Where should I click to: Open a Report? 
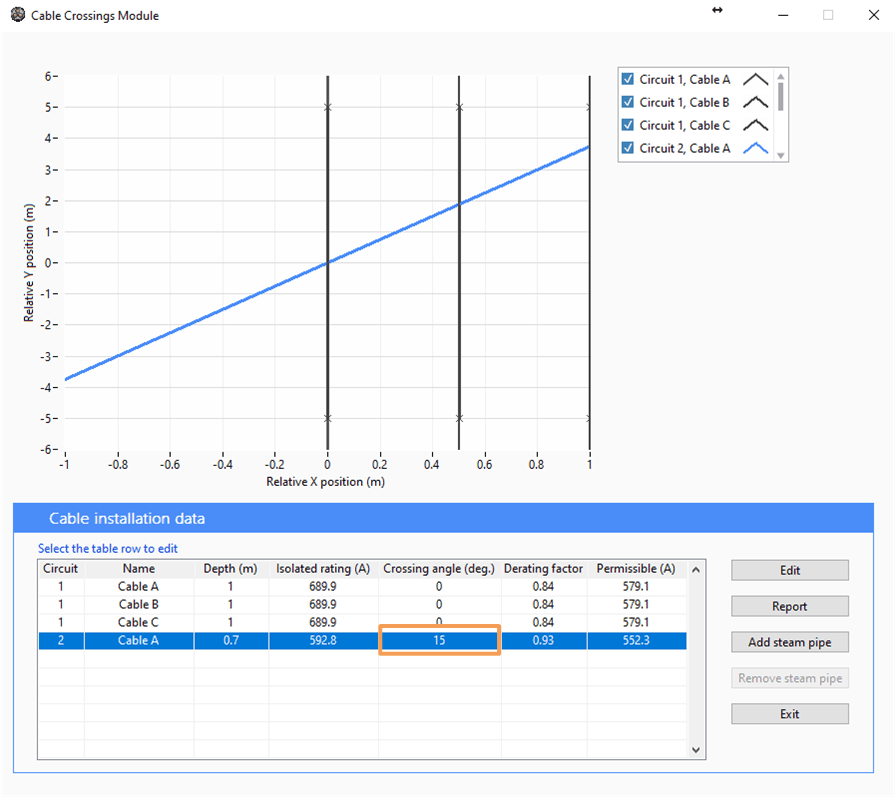click(x=789, y=606)
